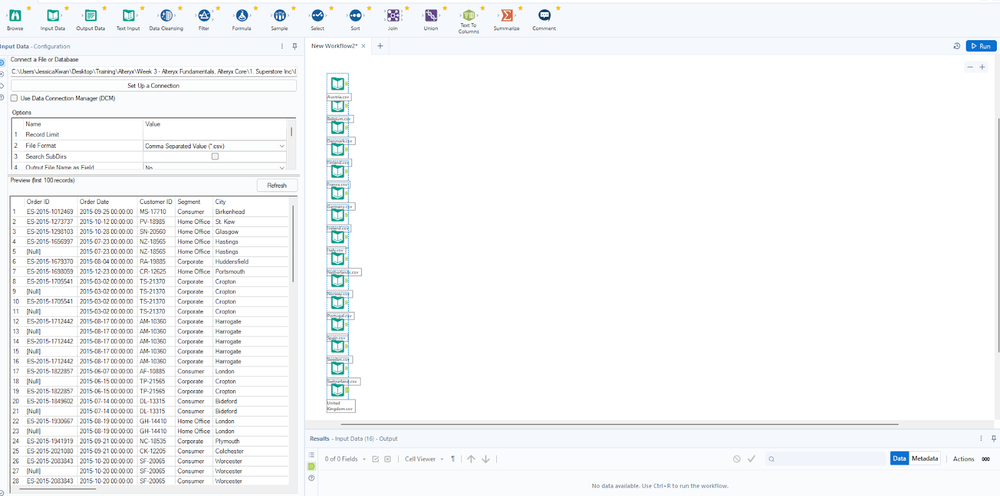Switch to New Workflow2 tab
This screenshot has width=1000, height=496.
pyautogui.click(x=334, y=46)
